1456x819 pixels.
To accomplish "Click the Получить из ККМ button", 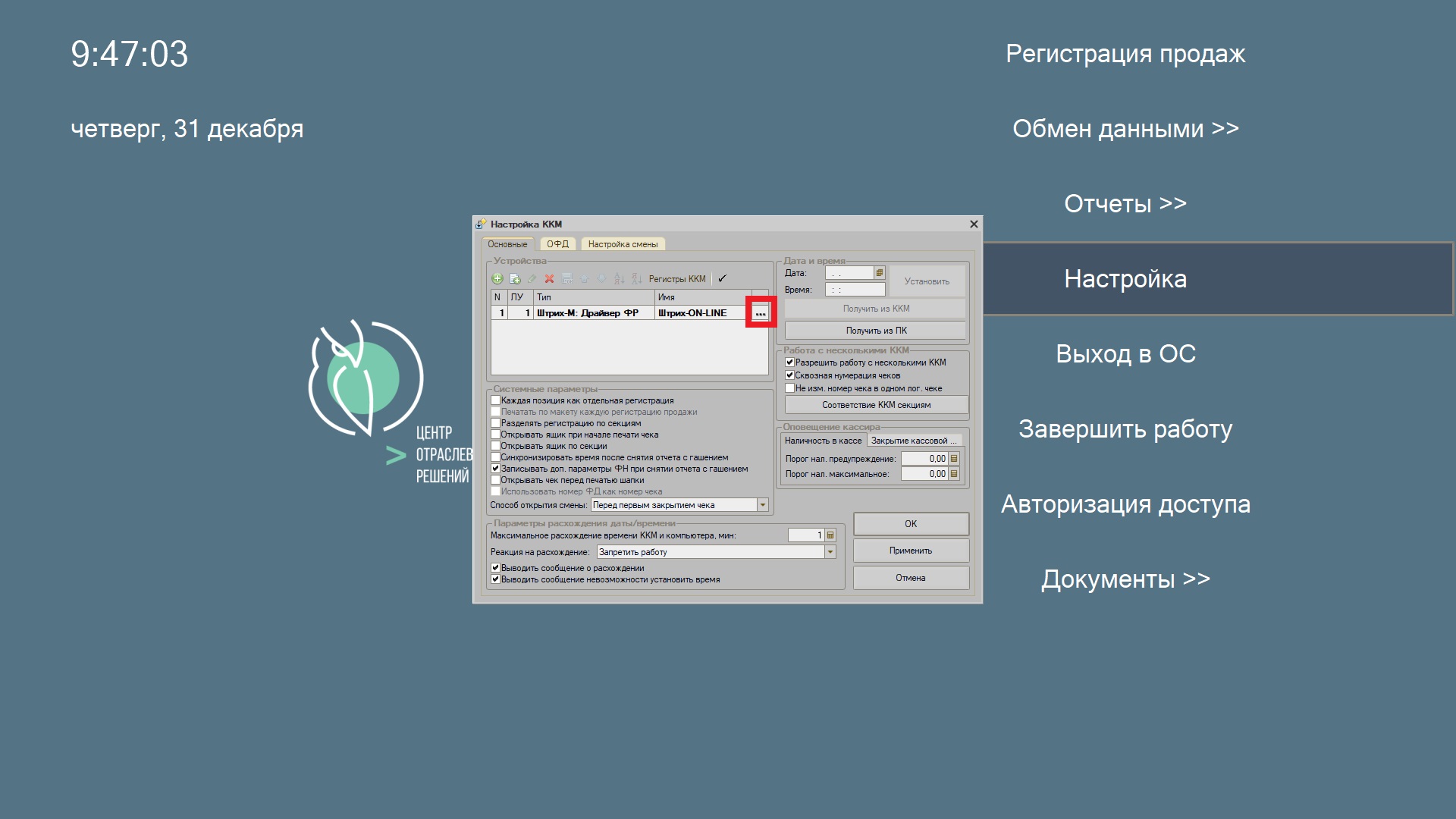I will 875,308.
